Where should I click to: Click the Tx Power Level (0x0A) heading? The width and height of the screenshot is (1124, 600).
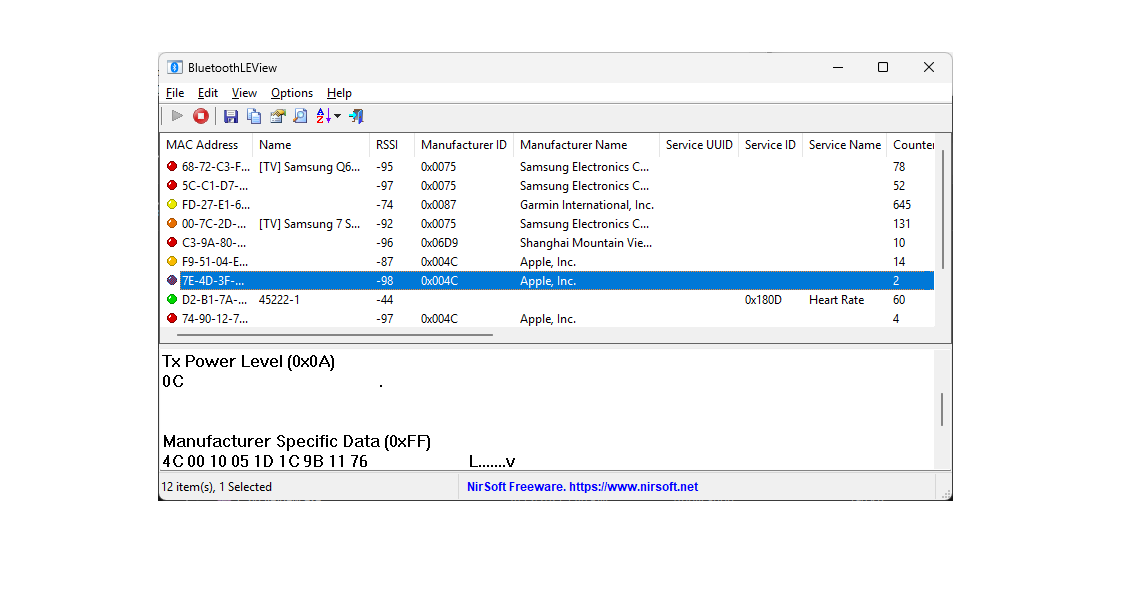pyautogui.click(x=249, y=361)
